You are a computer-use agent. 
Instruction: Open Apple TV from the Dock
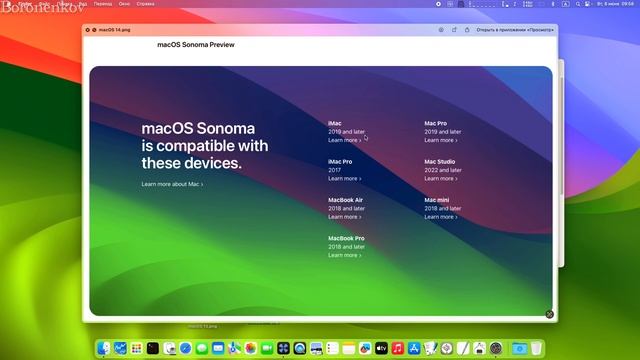pyautogui.click(x=381, y=348)
